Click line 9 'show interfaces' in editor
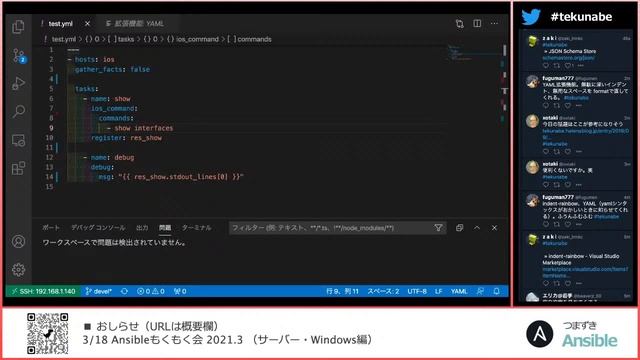This screenshot has width=640, height=360. (143, 128)
